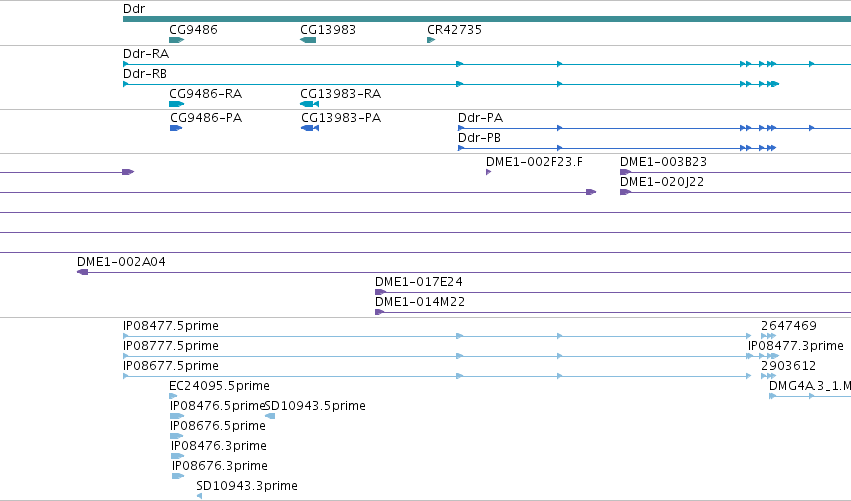Click the SD10943.3prime arrow glyph
The height and width of the screenshot is (501, 851).
tap(199, 496)
